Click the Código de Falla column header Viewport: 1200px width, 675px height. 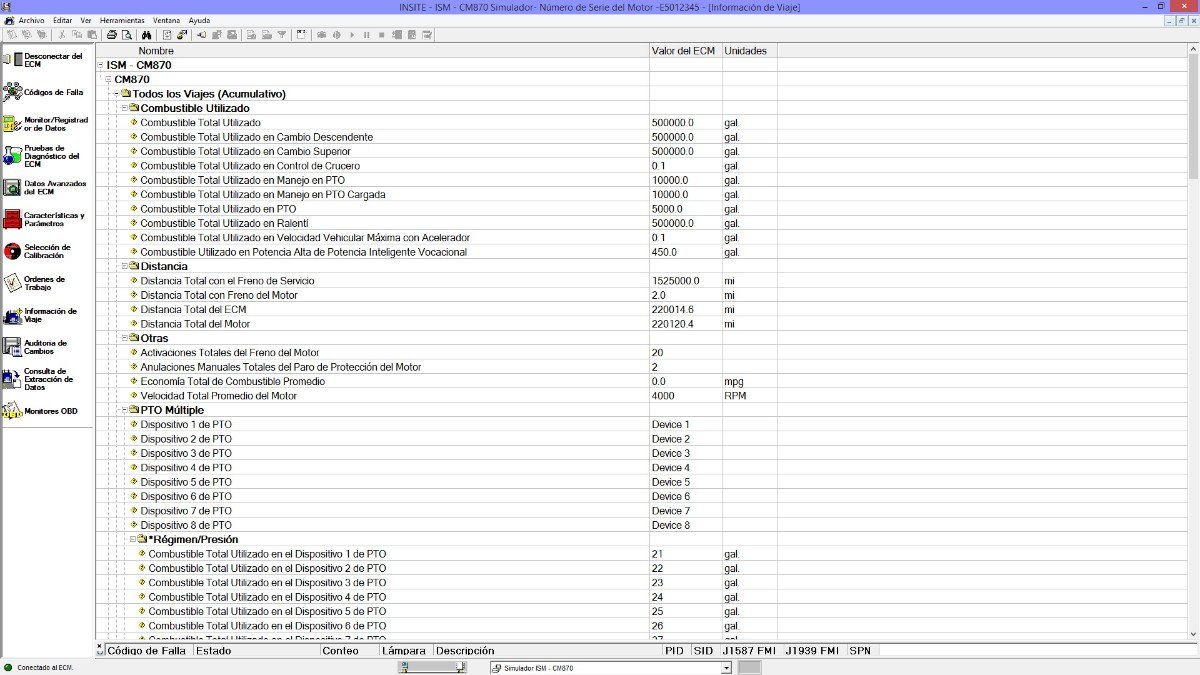pyautogui.click(x=148, y=651)
